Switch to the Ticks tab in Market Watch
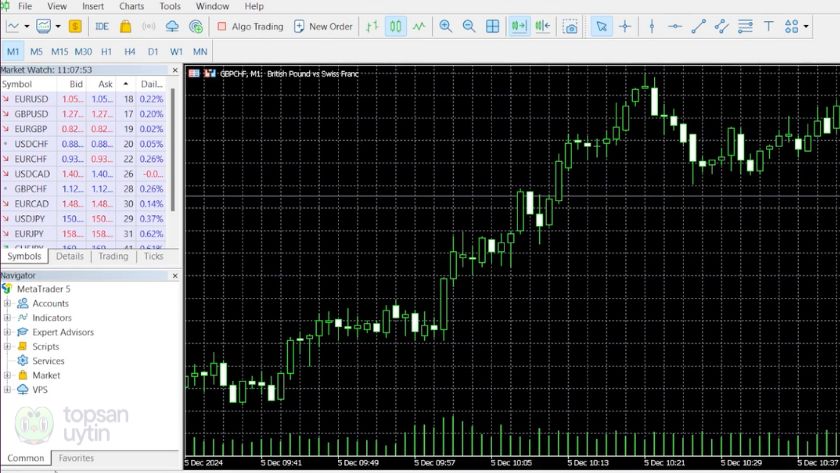 (153, 256)
